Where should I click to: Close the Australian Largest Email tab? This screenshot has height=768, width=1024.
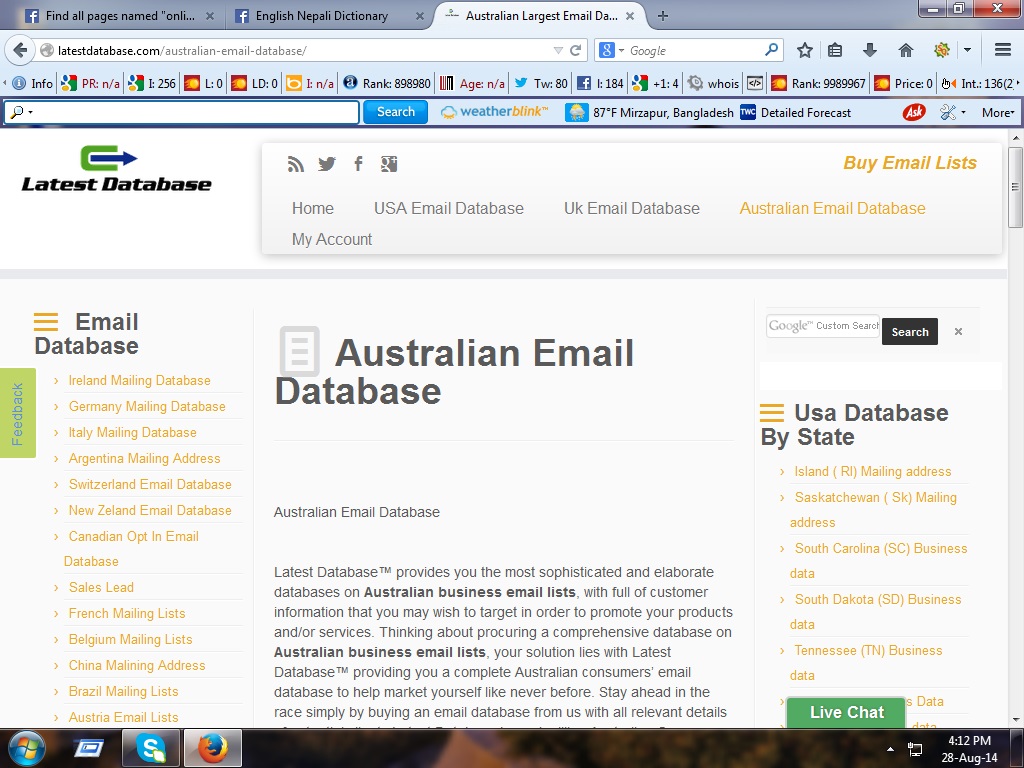point(630,16)
